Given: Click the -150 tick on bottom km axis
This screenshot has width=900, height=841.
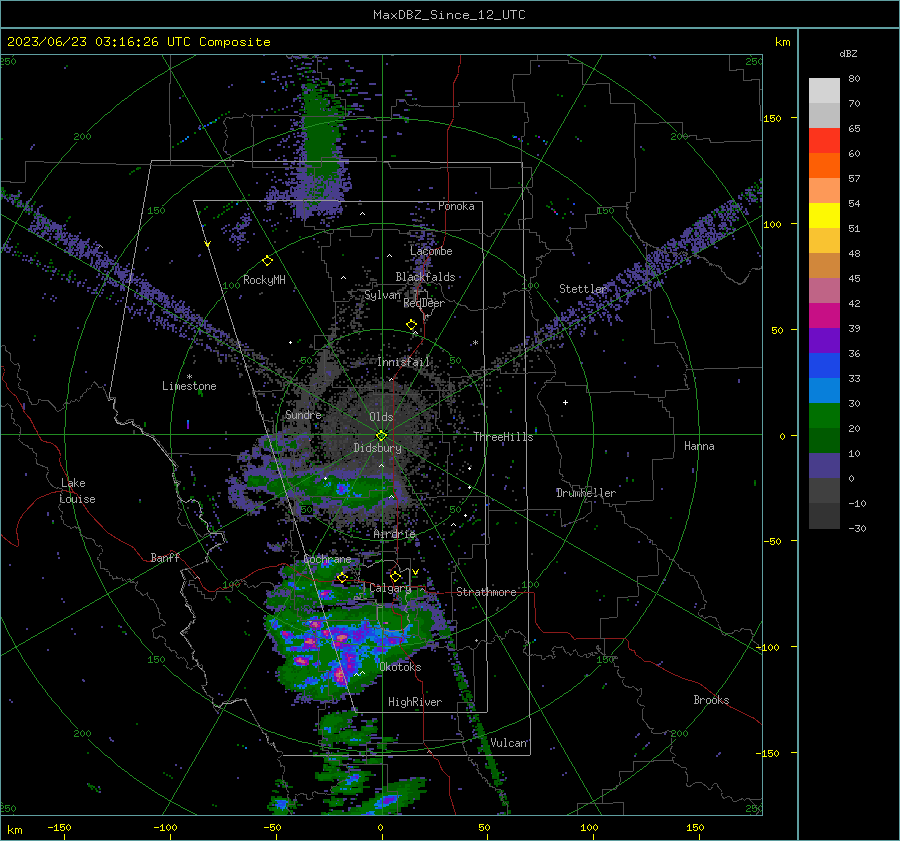Looking at the screenshot, I should [x=59, y=827].
